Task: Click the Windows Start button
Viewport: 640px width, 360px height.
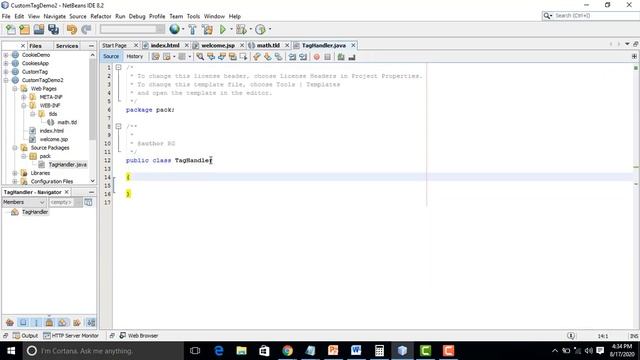Action: pos(11,351)
